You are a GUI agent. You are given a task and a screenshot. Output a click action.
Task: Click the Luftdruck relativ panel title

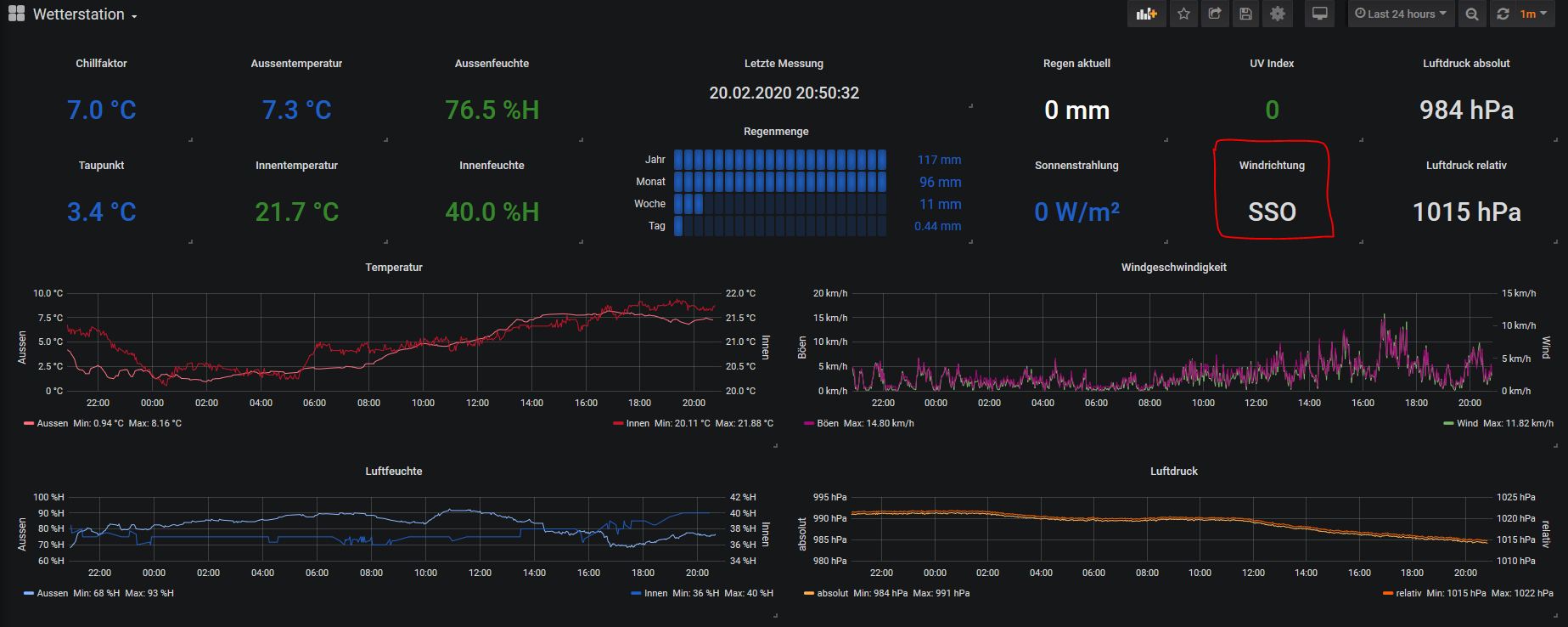1466,166
